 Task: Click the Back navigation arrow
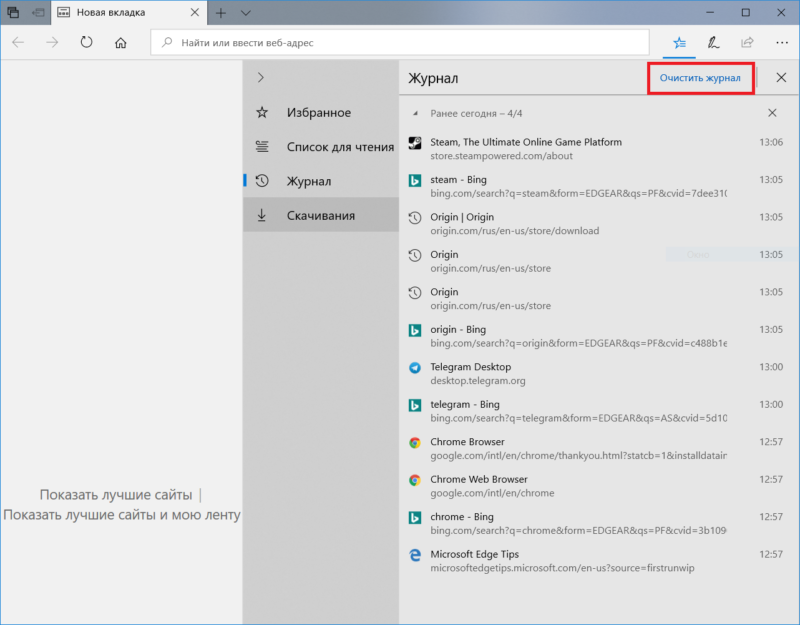click(x=18, y=42)
